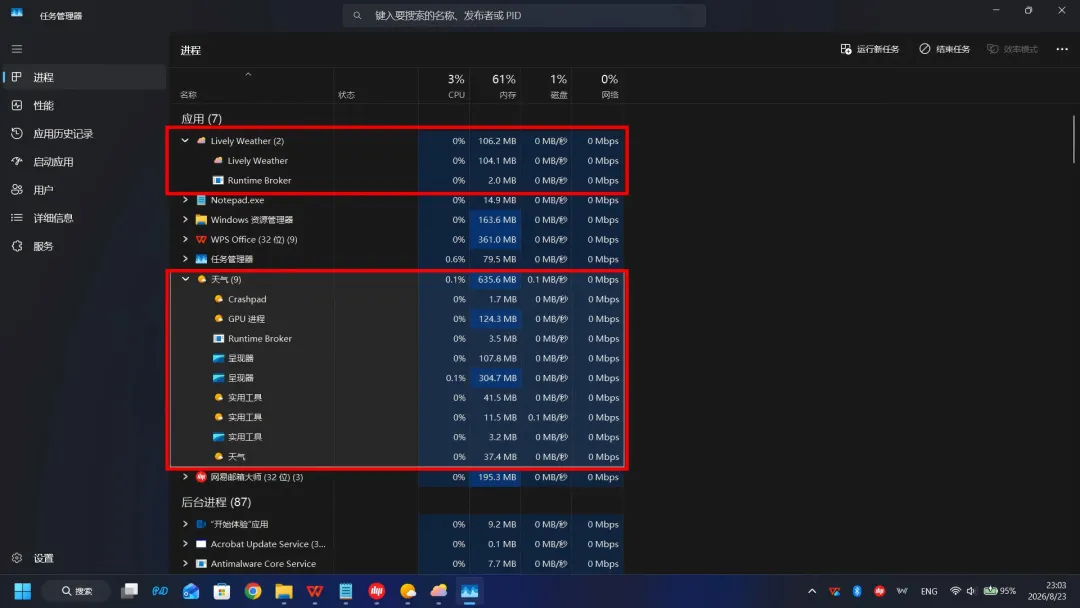The image size is (1080, 608).
Task: Open Task View from the taskbar
Action: (129, 591)
